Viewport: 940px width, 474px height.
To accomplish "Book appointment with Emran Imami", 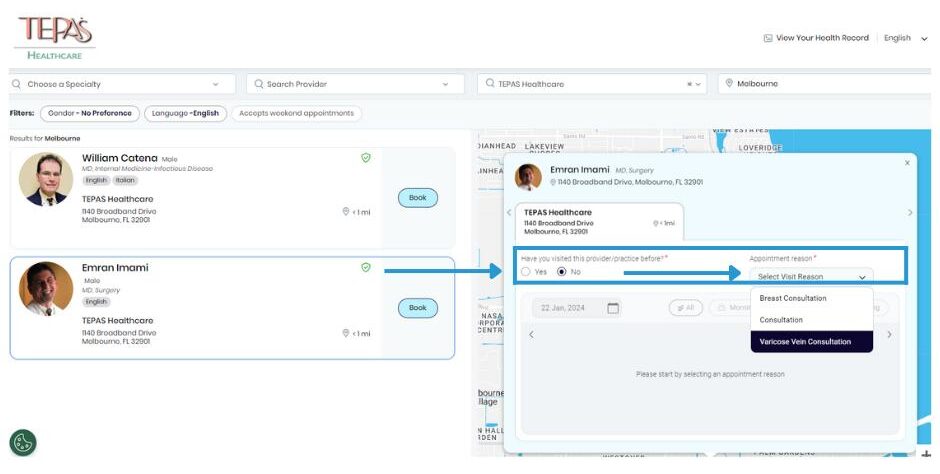I will click(x=418, y=308).
